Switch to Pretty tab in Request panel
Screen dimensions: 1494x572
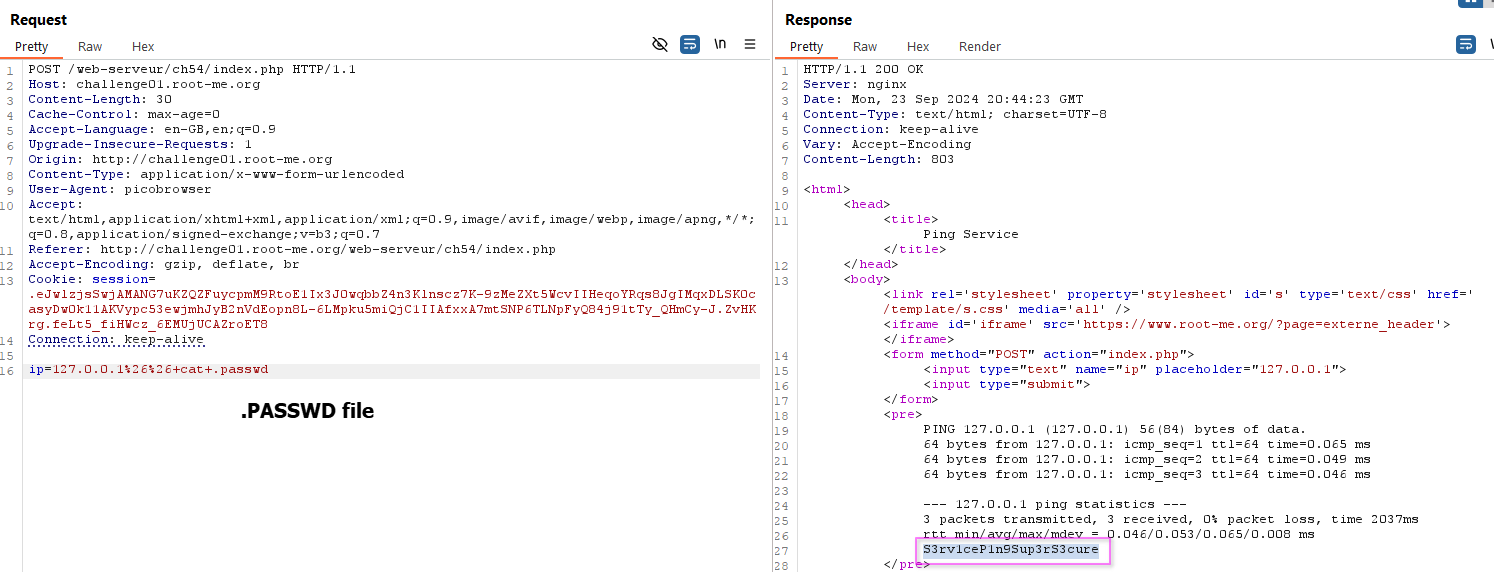coord(32,47)
